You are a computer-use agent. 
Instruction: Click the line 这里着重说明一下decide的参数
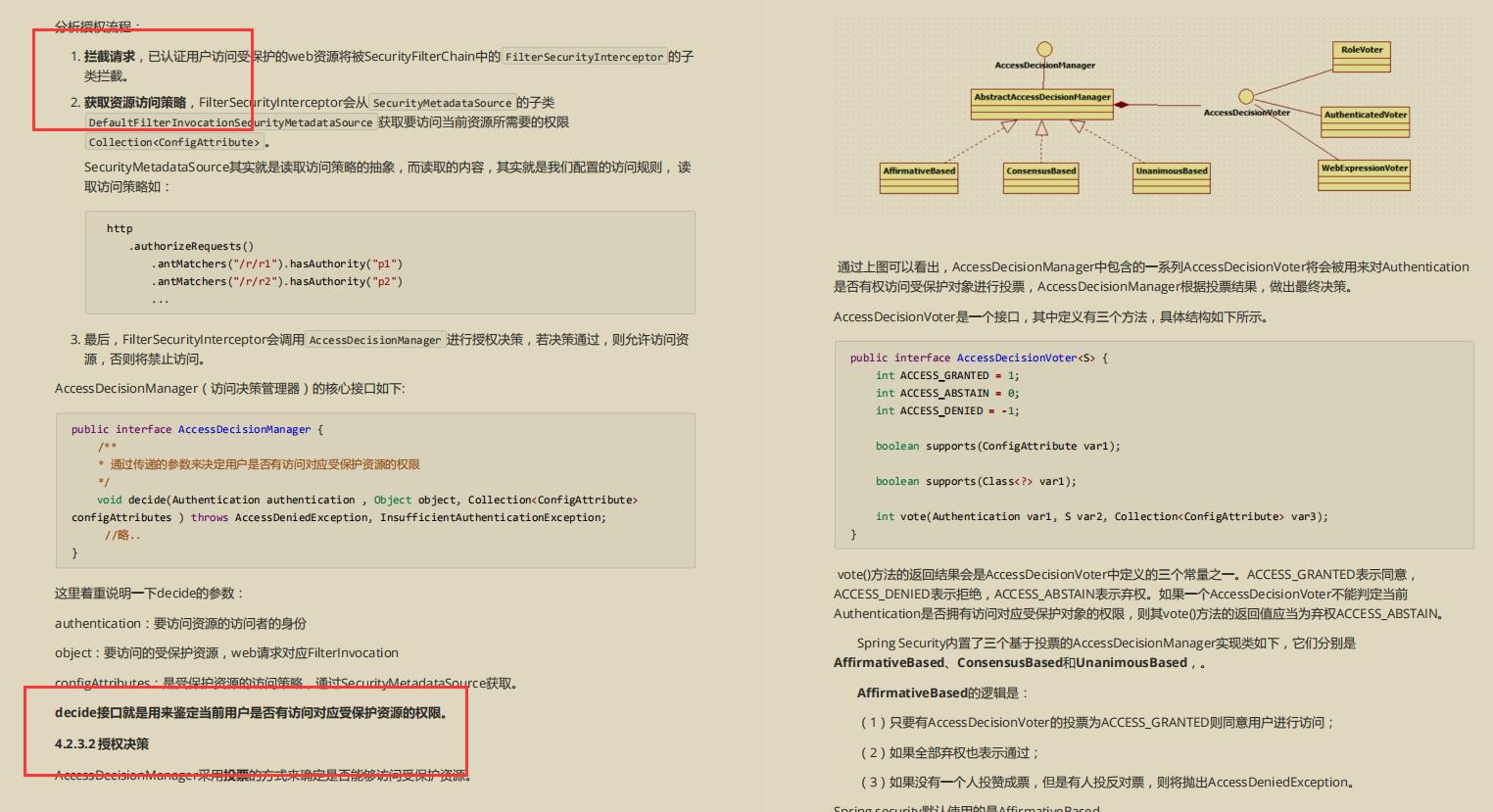click(149, 594)
